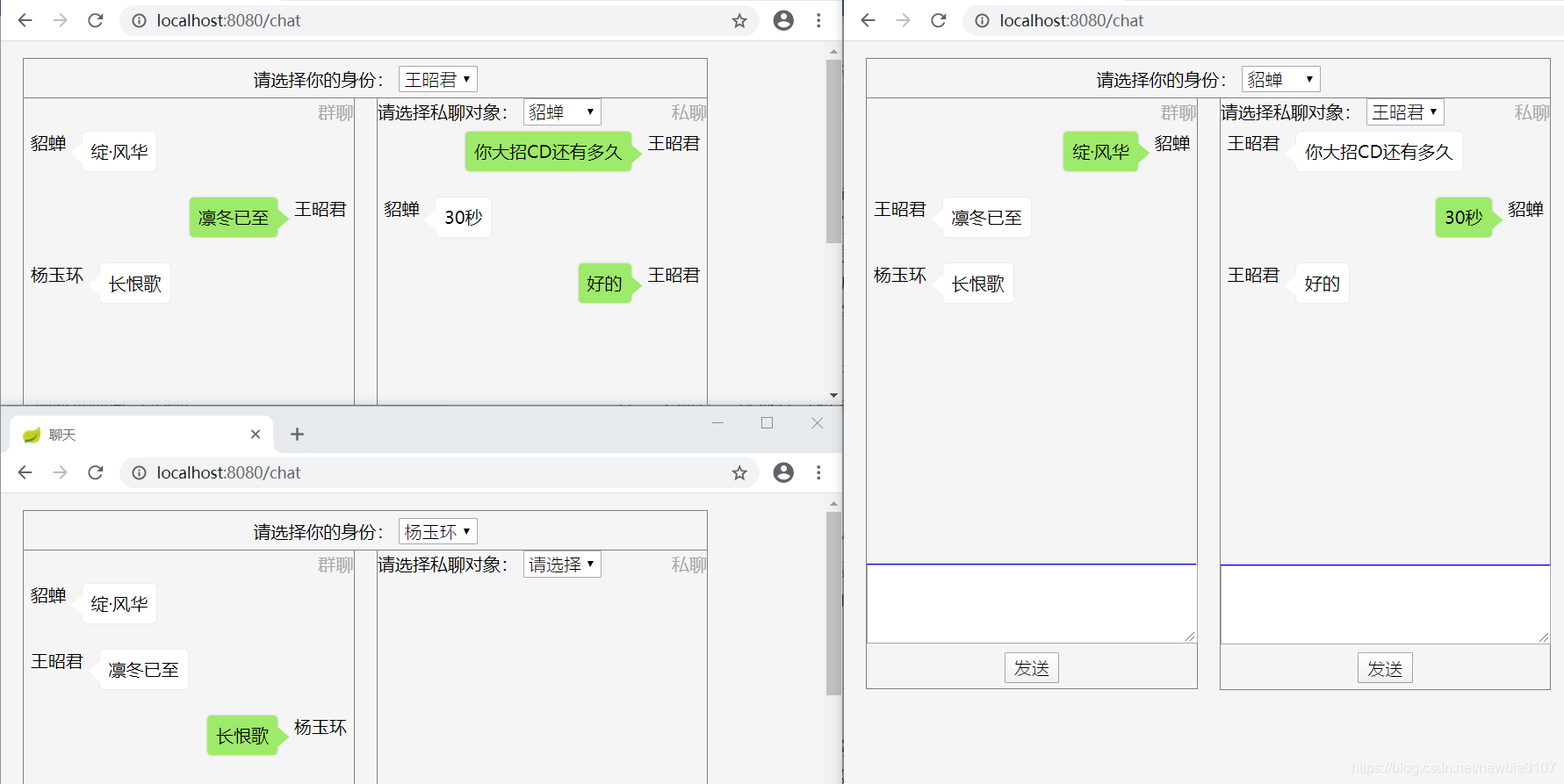The width and height of the screenshot is (1564, 784).
Task: Click the private chat 发送 button
Action: pos(1385,668)
